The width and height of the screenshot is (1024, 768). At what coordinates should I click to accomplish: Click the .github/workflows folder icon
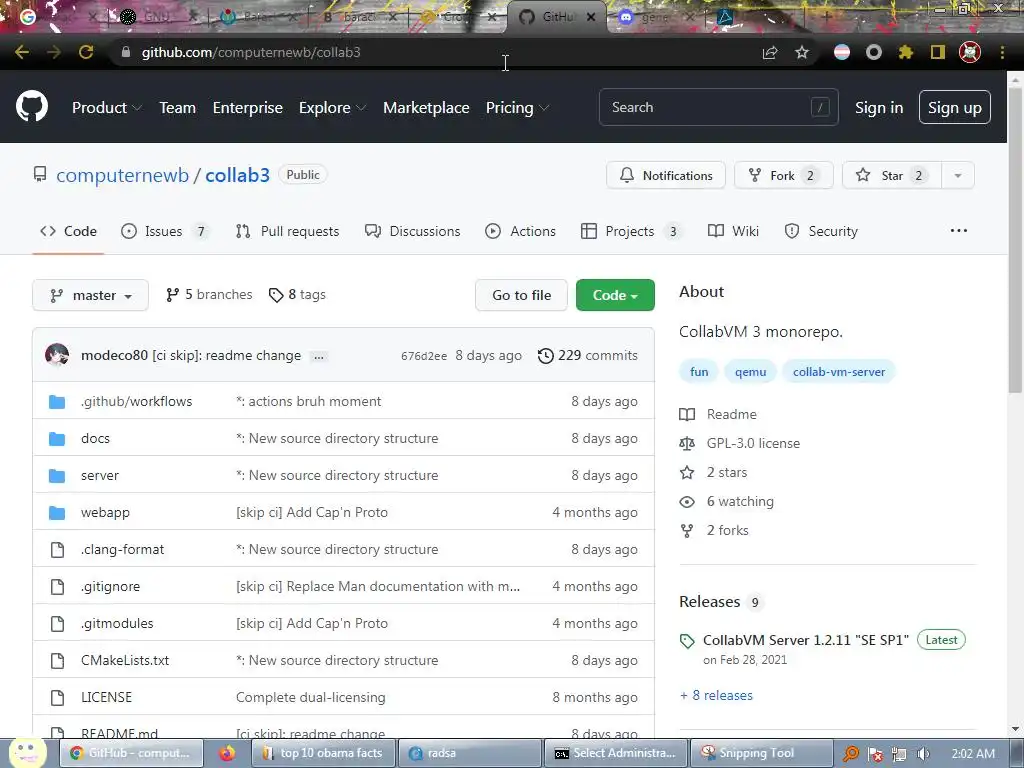click(57, 402)
